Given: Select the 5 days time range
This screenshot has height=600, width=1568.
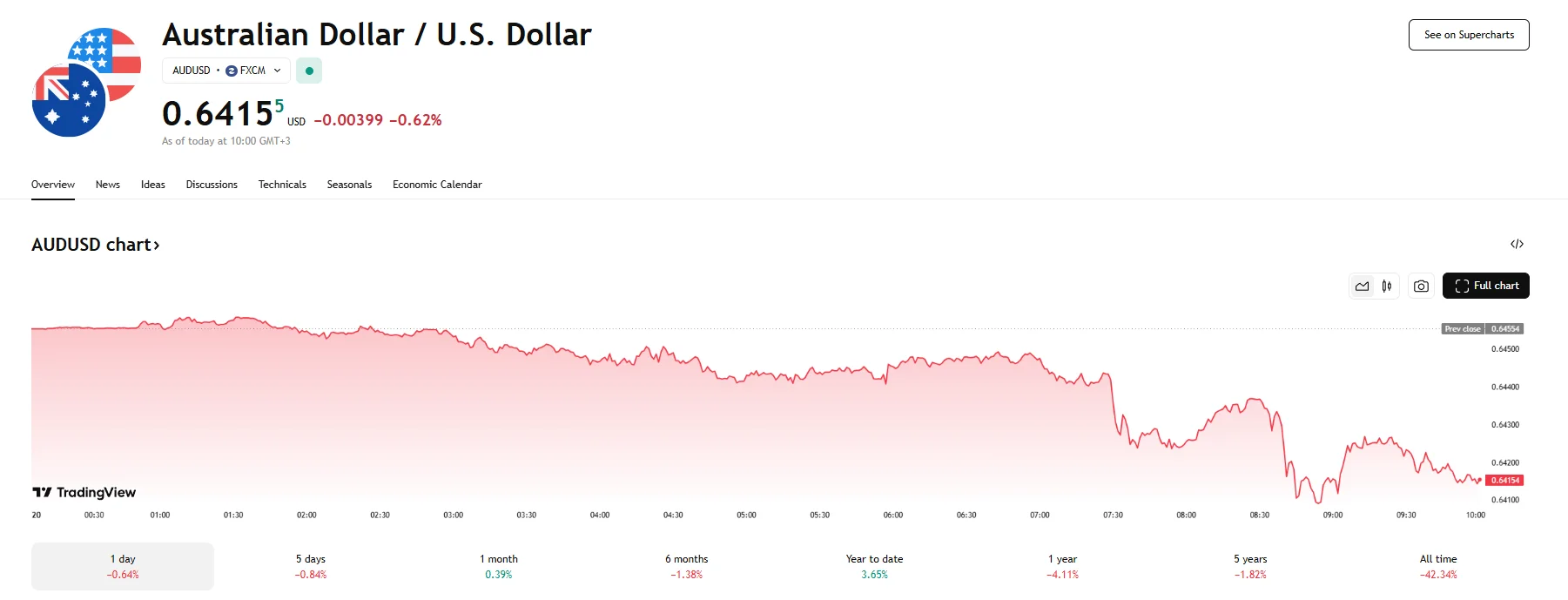Looking at the screenshot, I should click(311, 566).
